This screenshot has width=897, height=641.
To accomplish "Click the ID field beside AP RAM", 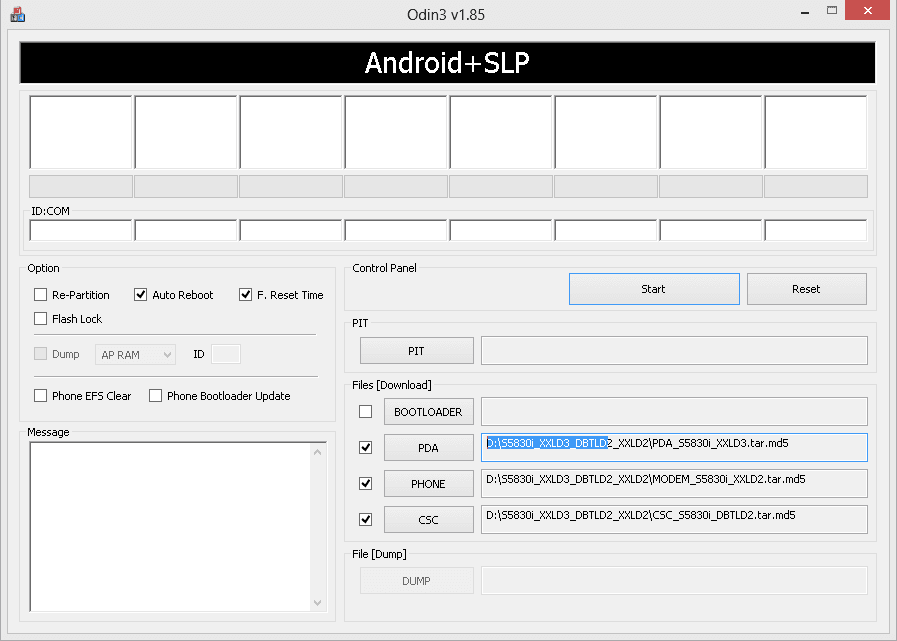I will (226, 354).
